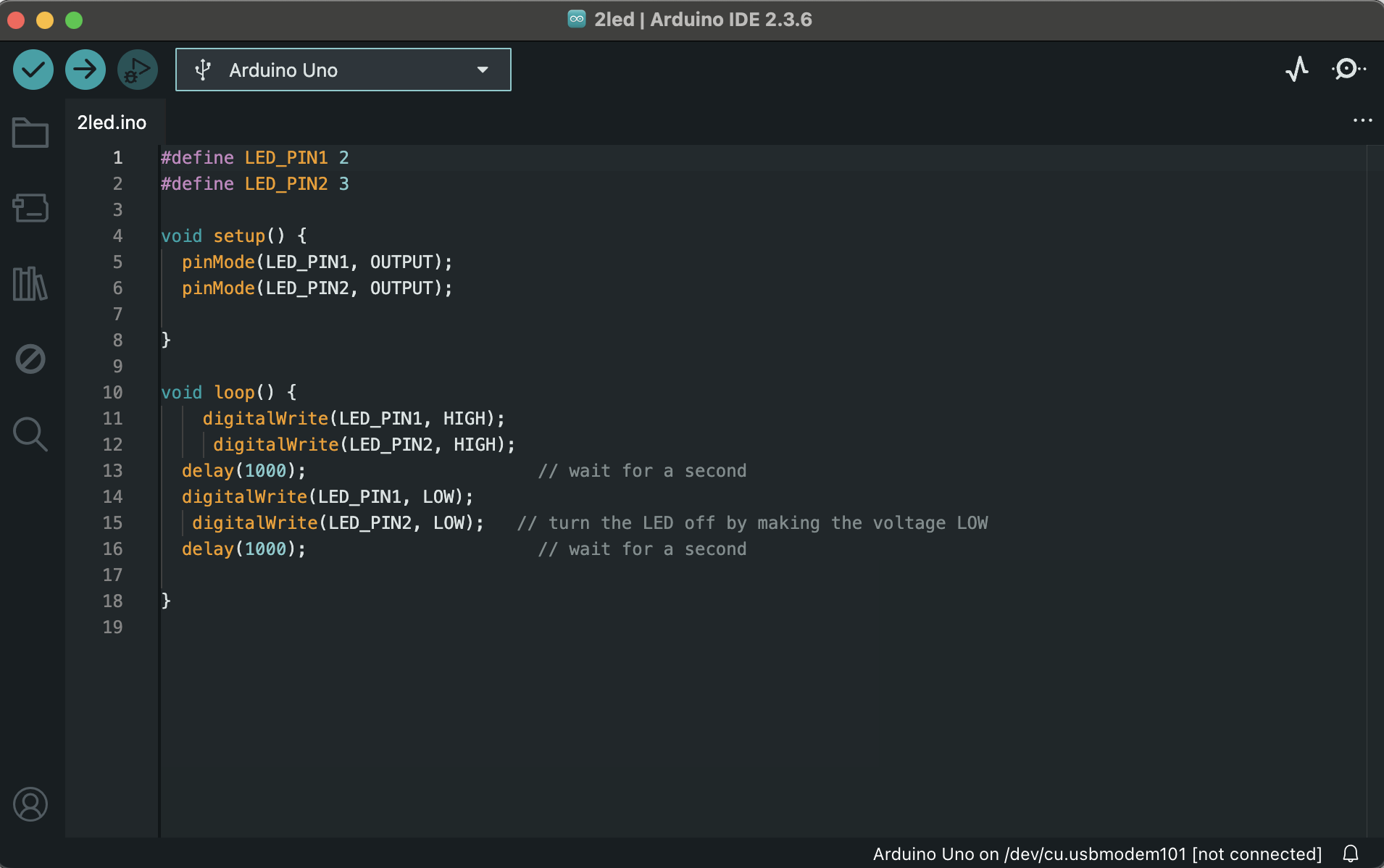The image size is (1384, 868).
Task: Click the account sign-in icon
Action: pyautogui.click(x=30, y=804)
